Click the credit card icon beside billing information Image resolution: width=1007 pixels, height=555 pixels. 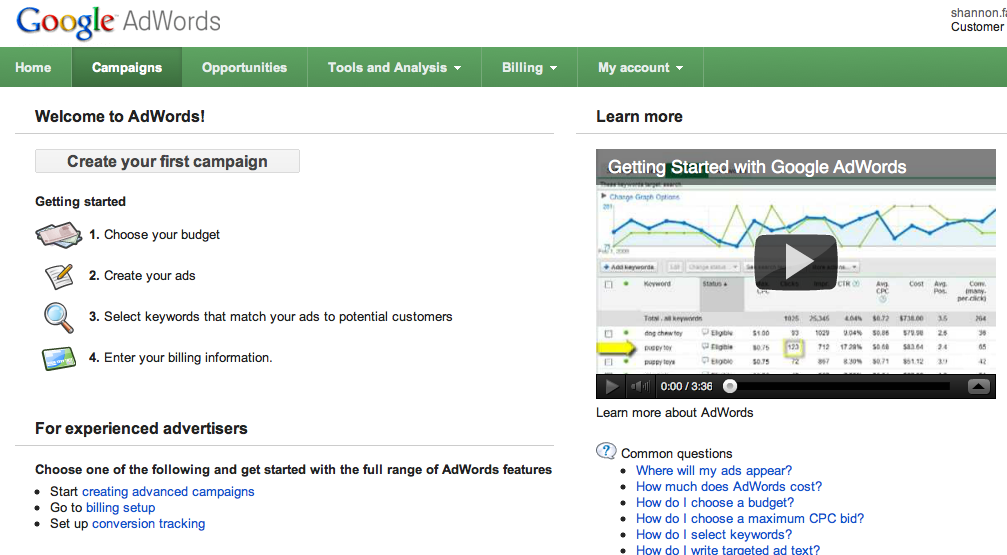[58, 358]
